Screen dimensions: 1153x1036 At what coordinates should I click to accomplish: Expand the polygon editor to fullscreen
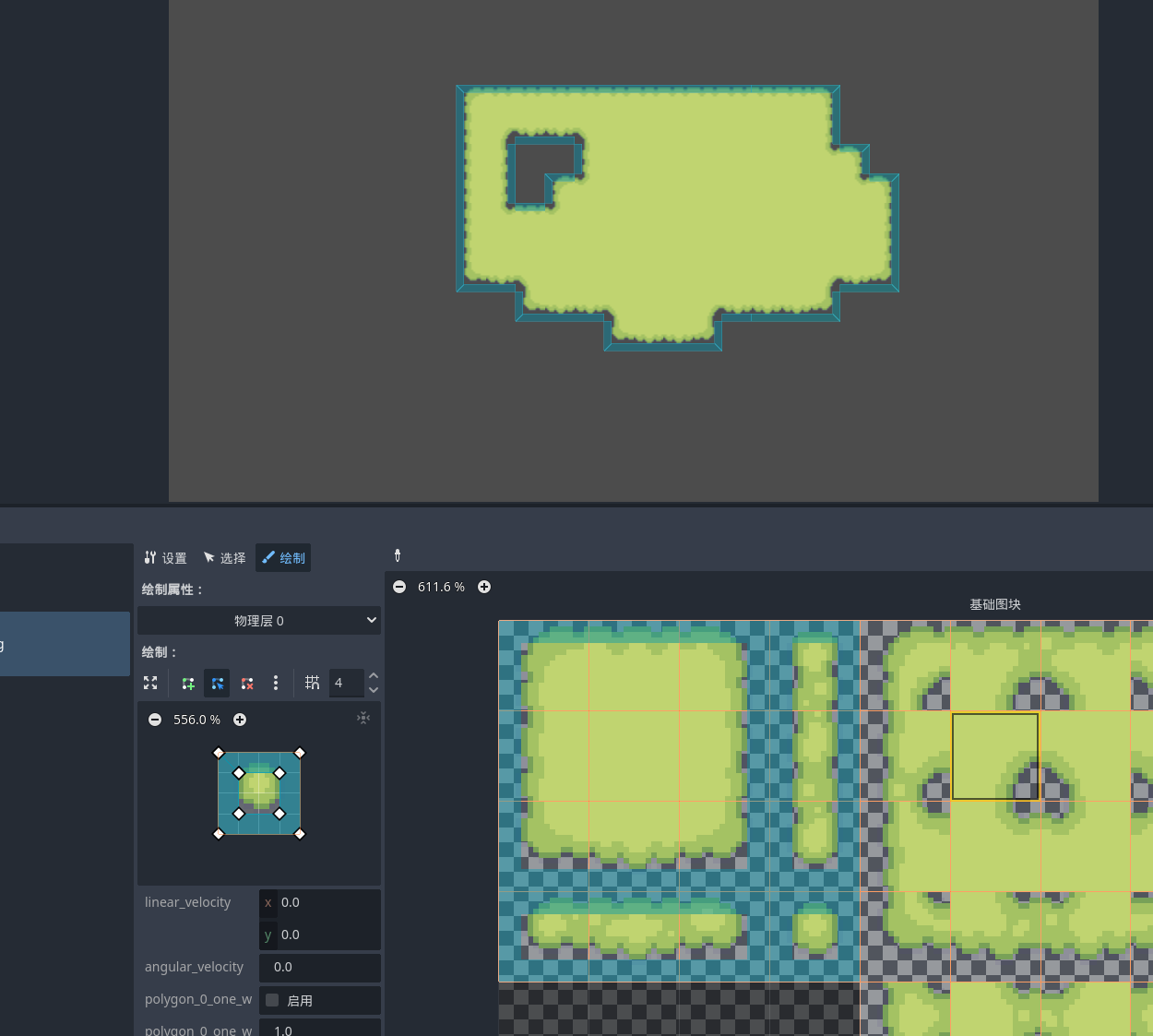click(150, 683)
